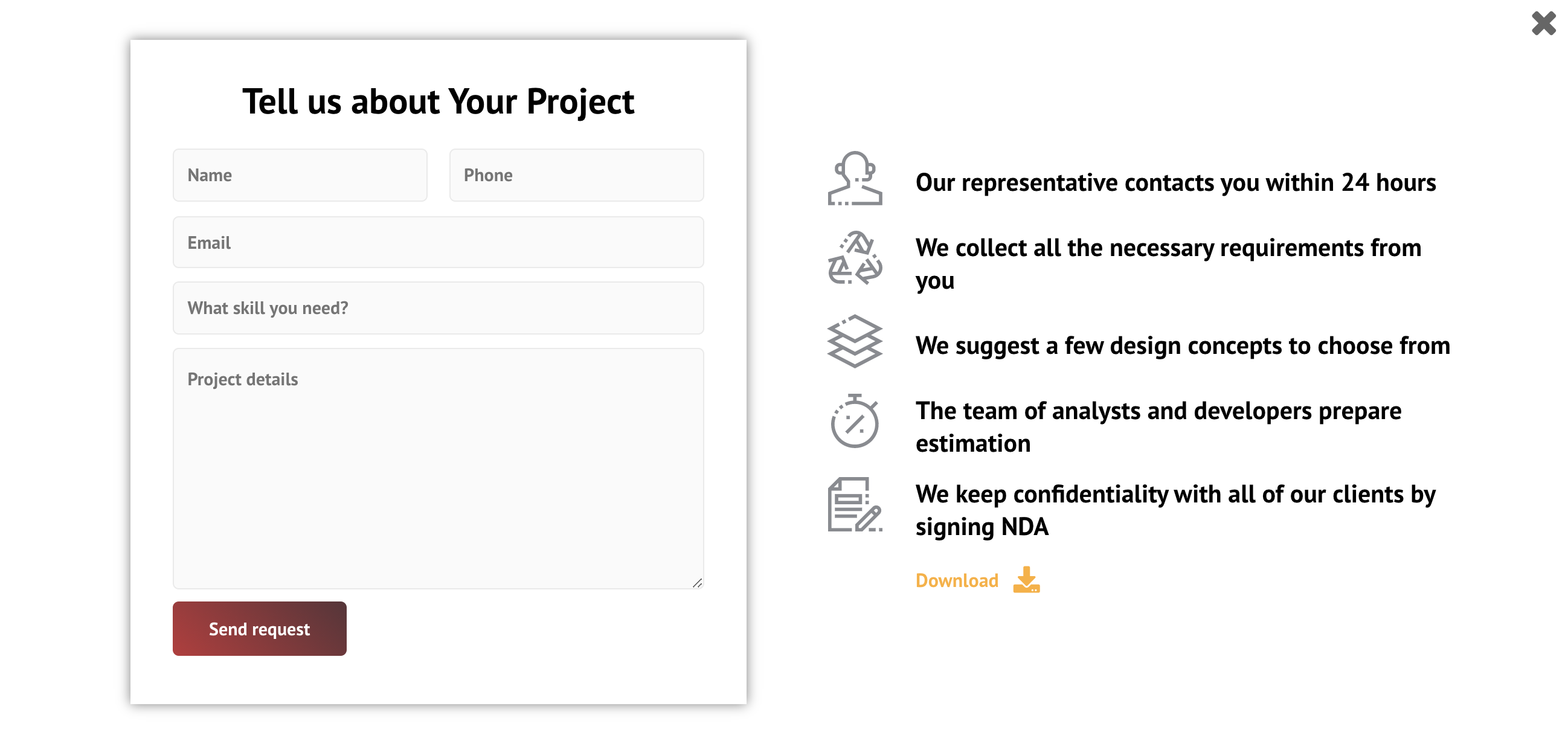Image resolution: width=1568 pixels, height=744 pixels.
Task: Click the 'analysts and developers prepare estimation' text
Action: click(1158, 427)
